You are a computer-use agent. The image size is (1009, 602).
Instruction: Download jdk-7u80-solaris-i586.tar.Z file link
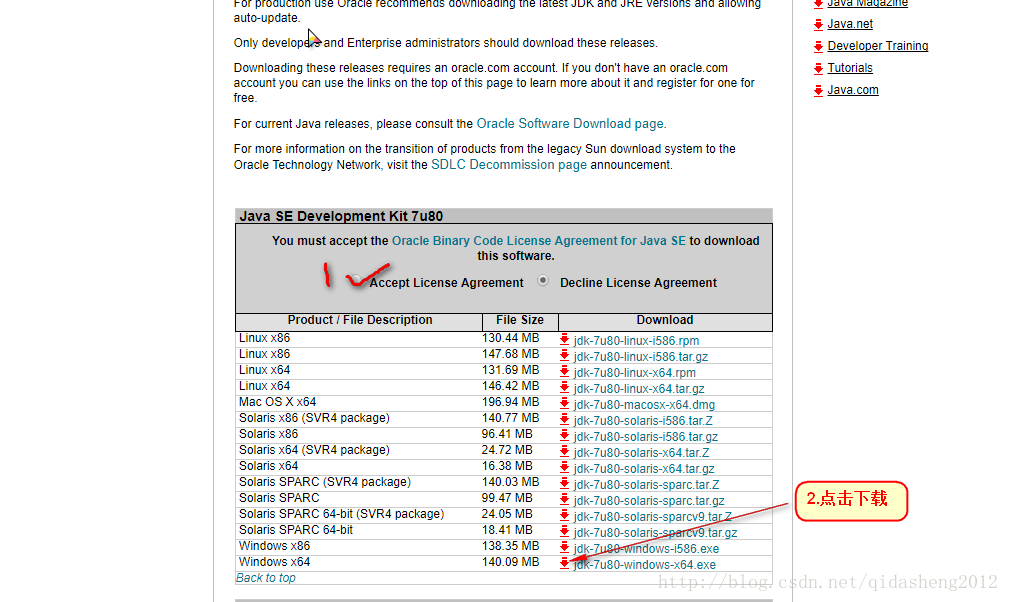643,421
